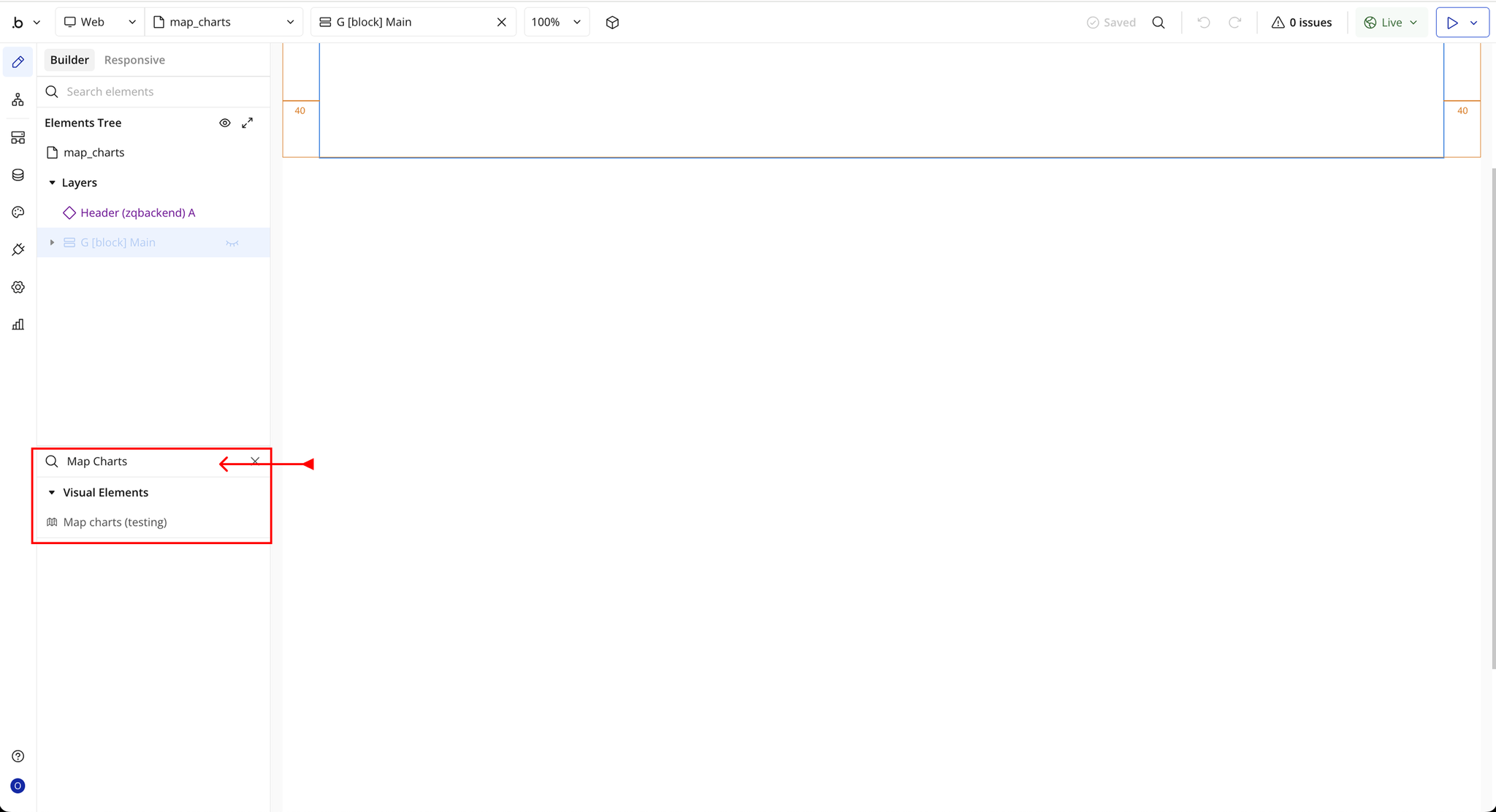Open the map_charts page dropdown
The height and width of the screenshot is (812, 1496).
[x=224, y=23]
